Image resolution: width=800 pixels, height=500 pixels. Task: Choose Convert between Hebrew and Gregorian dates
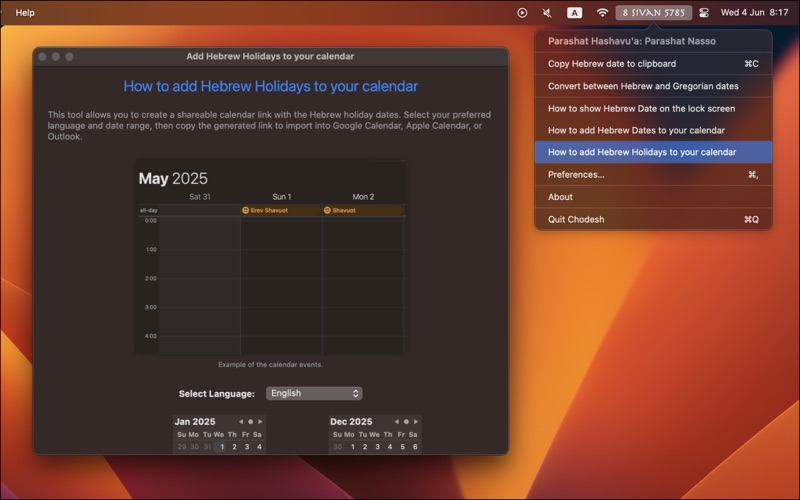pyautogui.click(x=653, y=86)
